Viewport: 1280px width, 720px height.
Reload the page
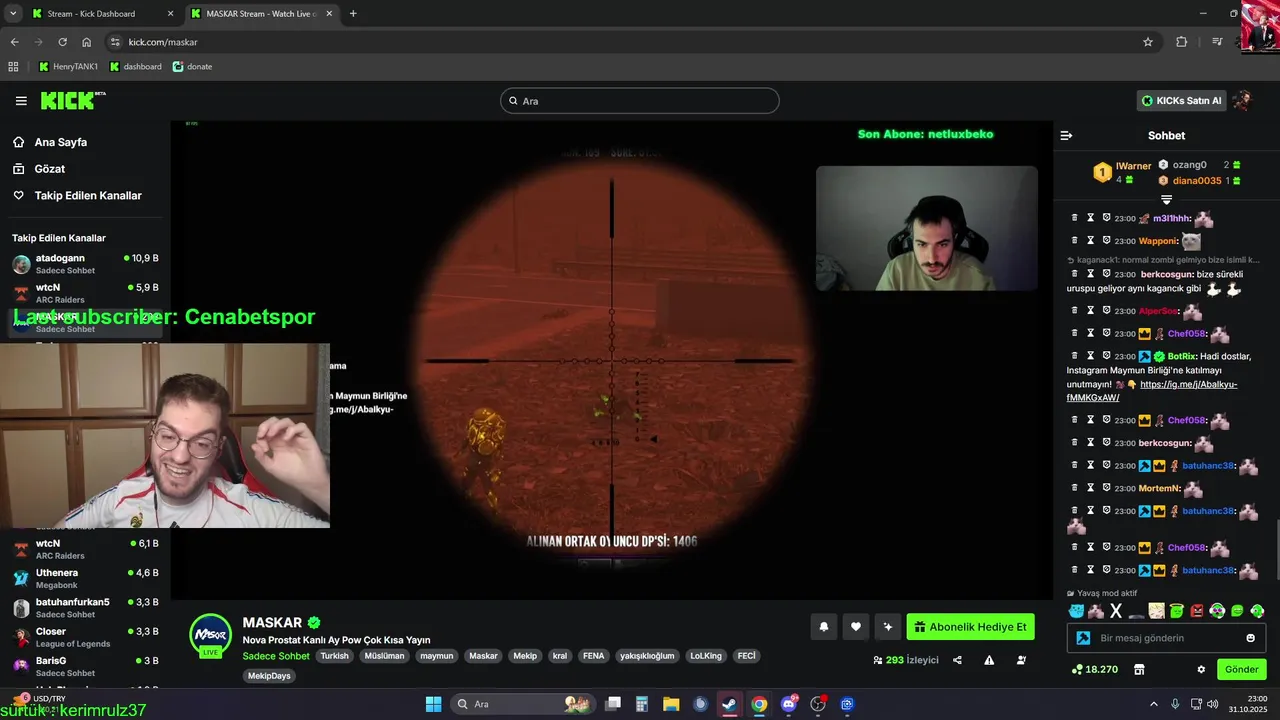click(x=62, y=42)
